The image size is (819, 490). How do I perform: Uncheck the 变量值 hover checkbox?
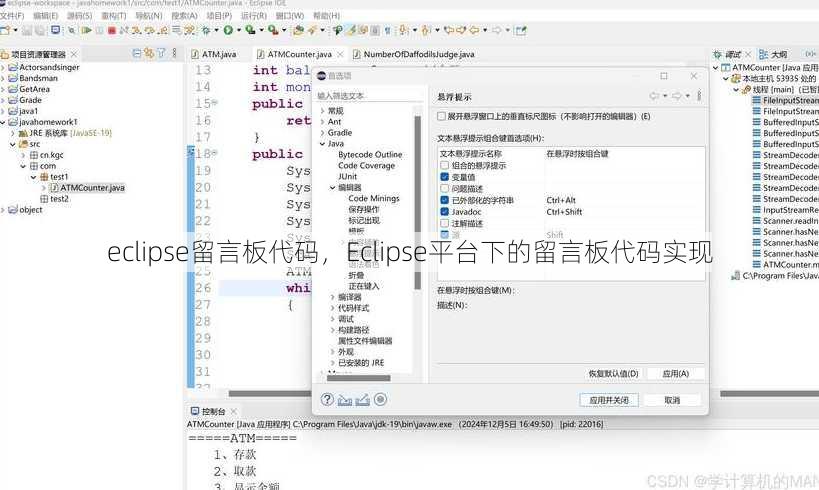click(444, 177)
